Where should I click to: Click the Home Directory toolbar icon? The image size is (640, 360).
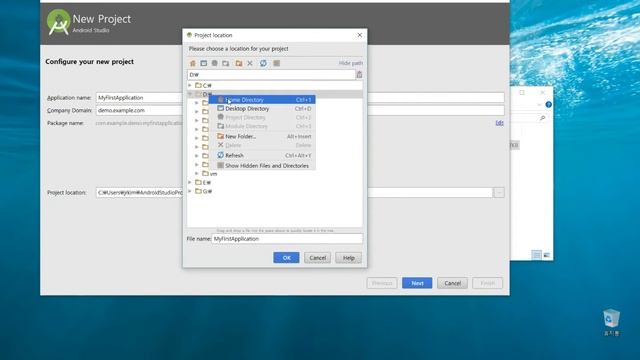[x=193, y=63]
